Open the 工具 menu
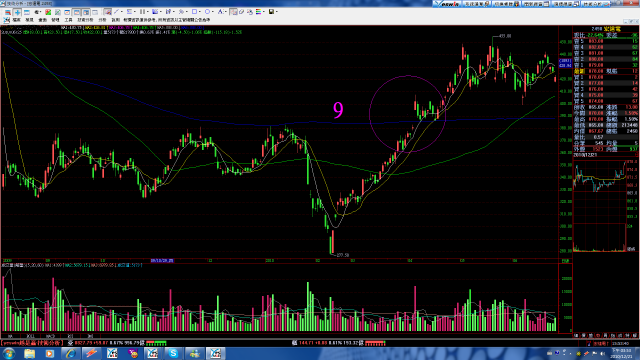The image size is (640, 360). pos(68,20)
